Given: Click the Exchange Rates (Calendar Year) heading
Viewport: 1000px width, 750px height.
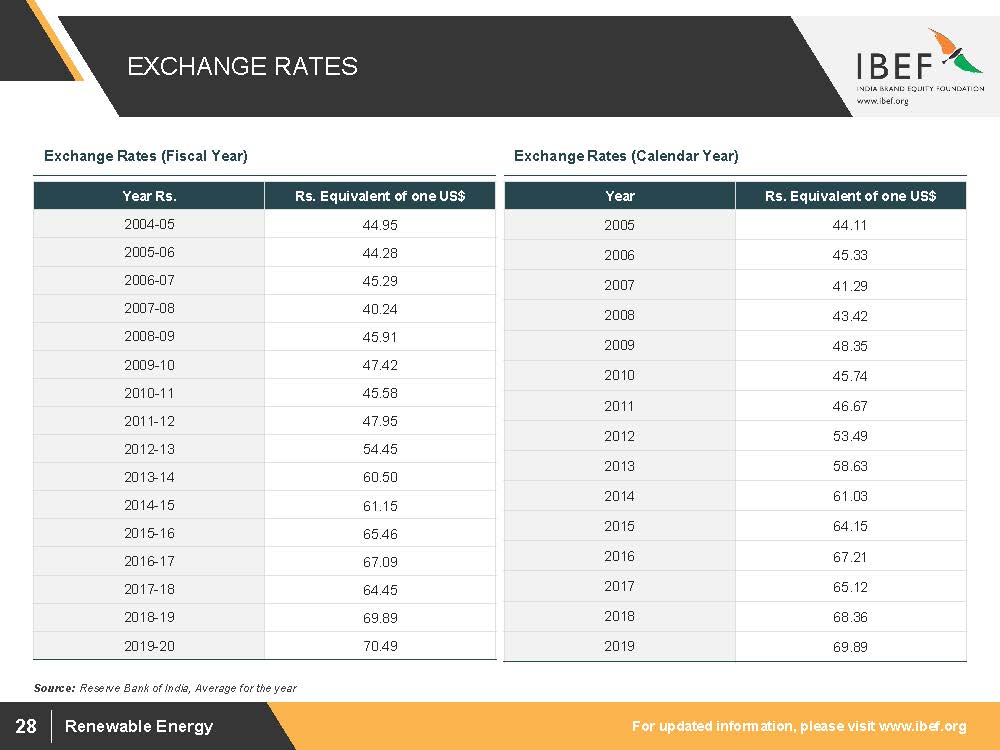Looking at the screenshot, I should (625, 156).
